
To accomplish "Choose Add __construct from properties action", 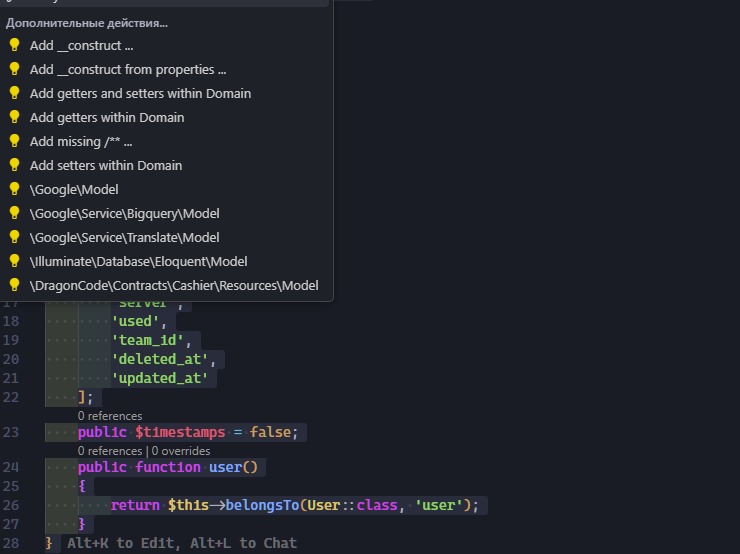I will 127,69.
